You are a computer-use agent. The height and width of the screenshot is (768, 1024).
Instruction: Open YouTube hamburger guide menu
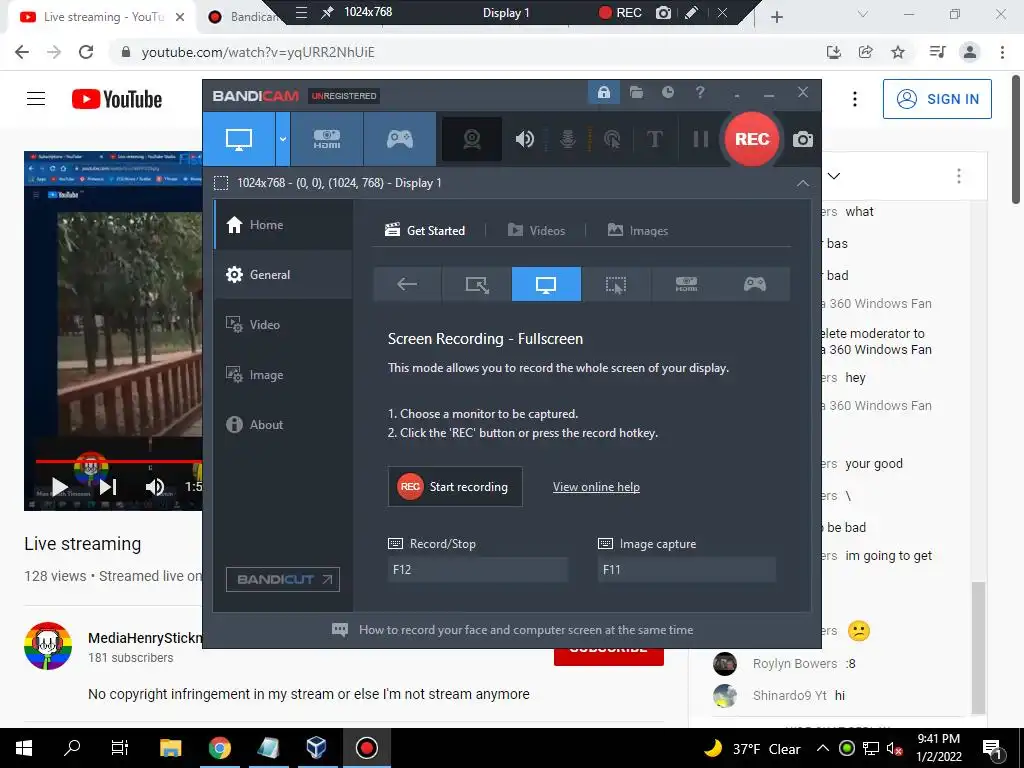coord(36,99)
